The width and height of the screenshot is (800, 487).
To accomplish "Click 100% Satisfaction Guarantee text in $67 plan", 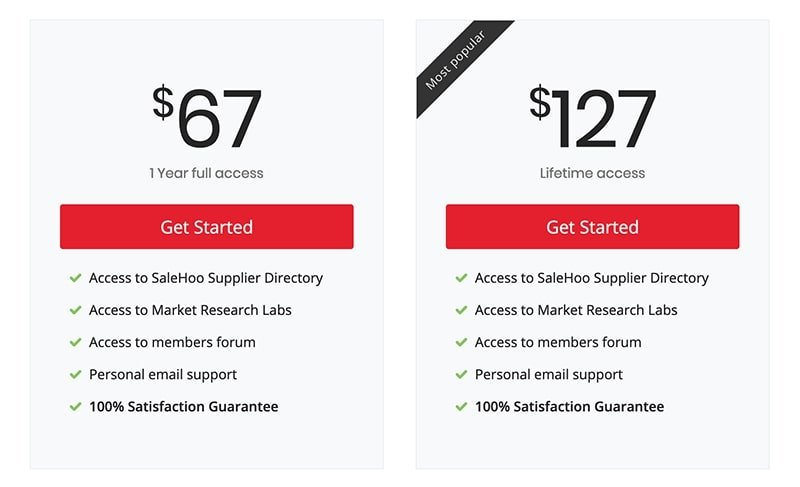I will click(184, 407).
